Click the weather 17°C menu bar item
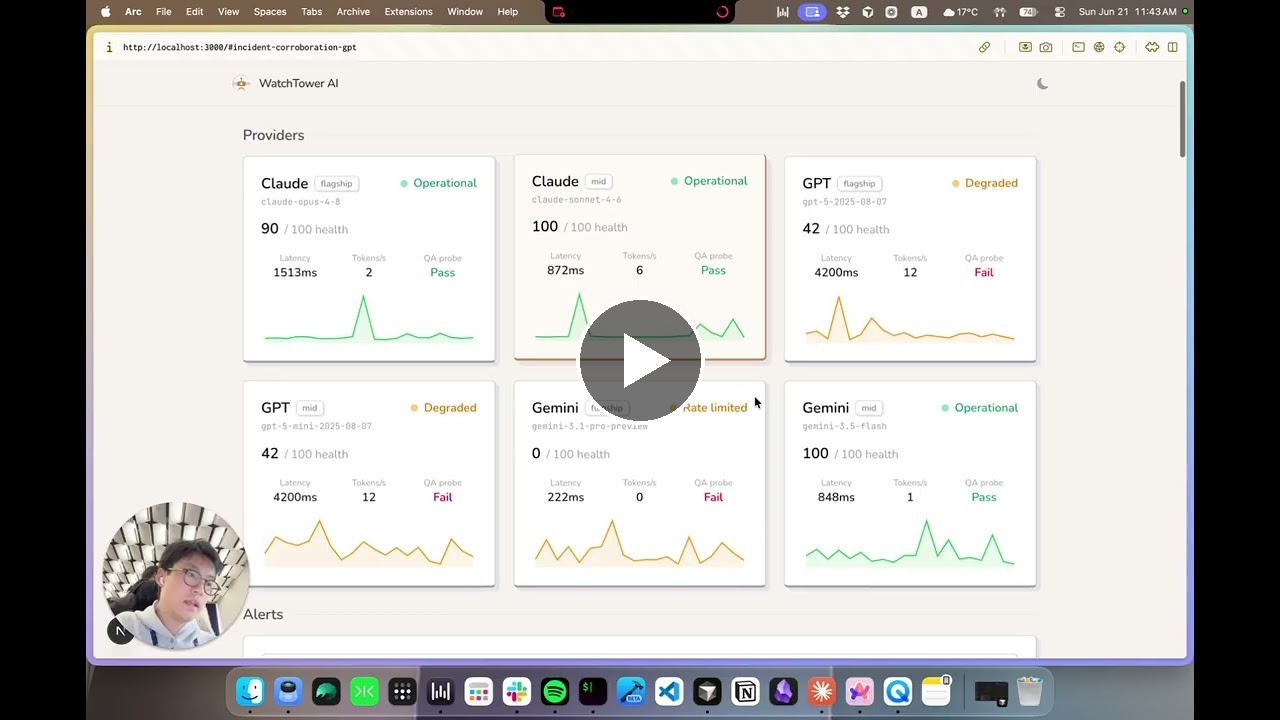1280x720 pixels. 961,12
